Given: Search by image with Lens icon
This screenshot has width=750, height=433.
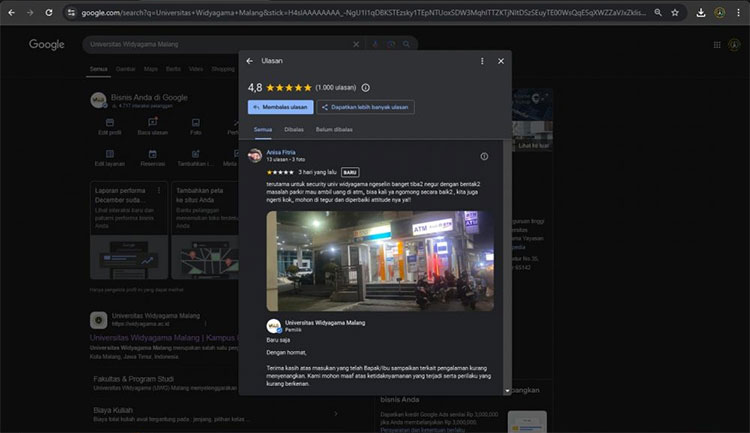Looking at the screenshot, I should coord(391,44).
